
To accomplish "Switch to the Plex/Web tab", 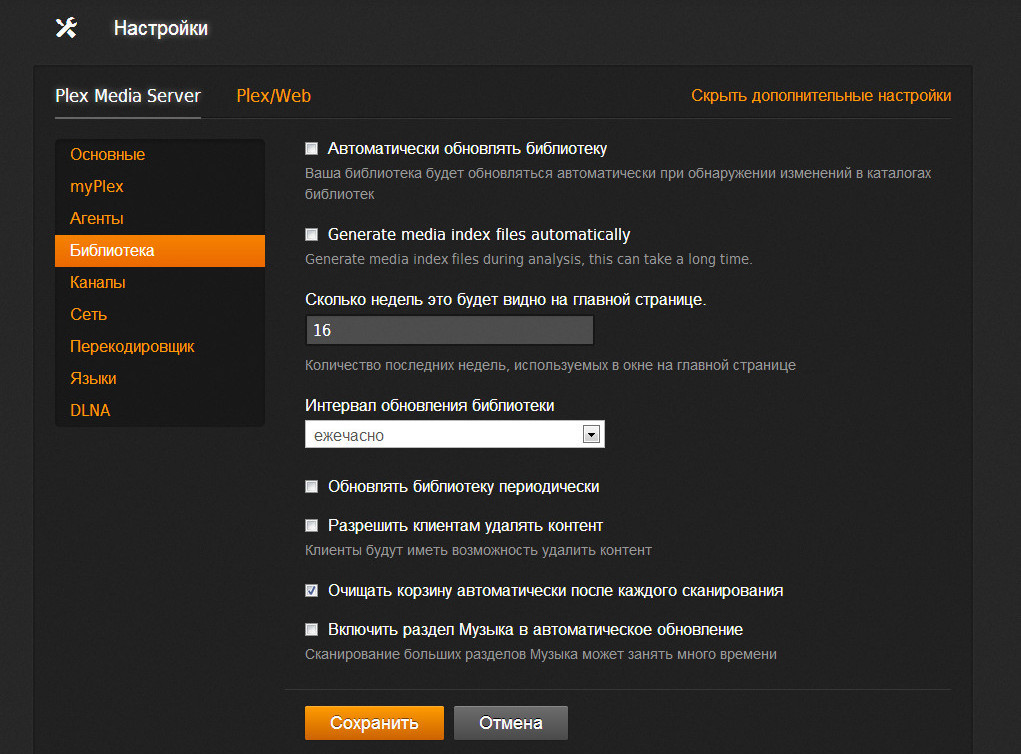I will (273, 96).
